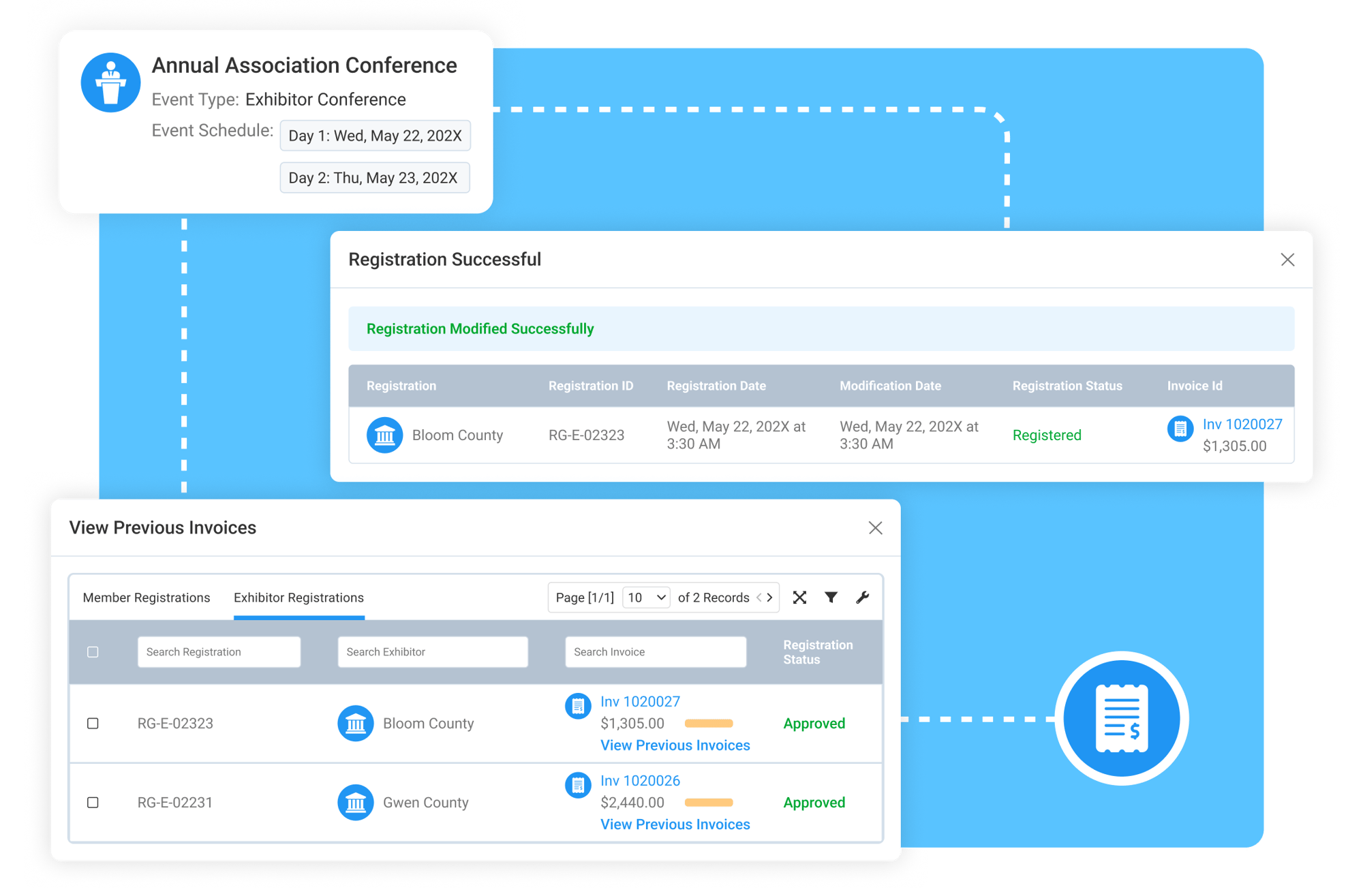Check the checkbox for registration RG-E-02323
1363x896 pixels.
click(x=93, y=723)
